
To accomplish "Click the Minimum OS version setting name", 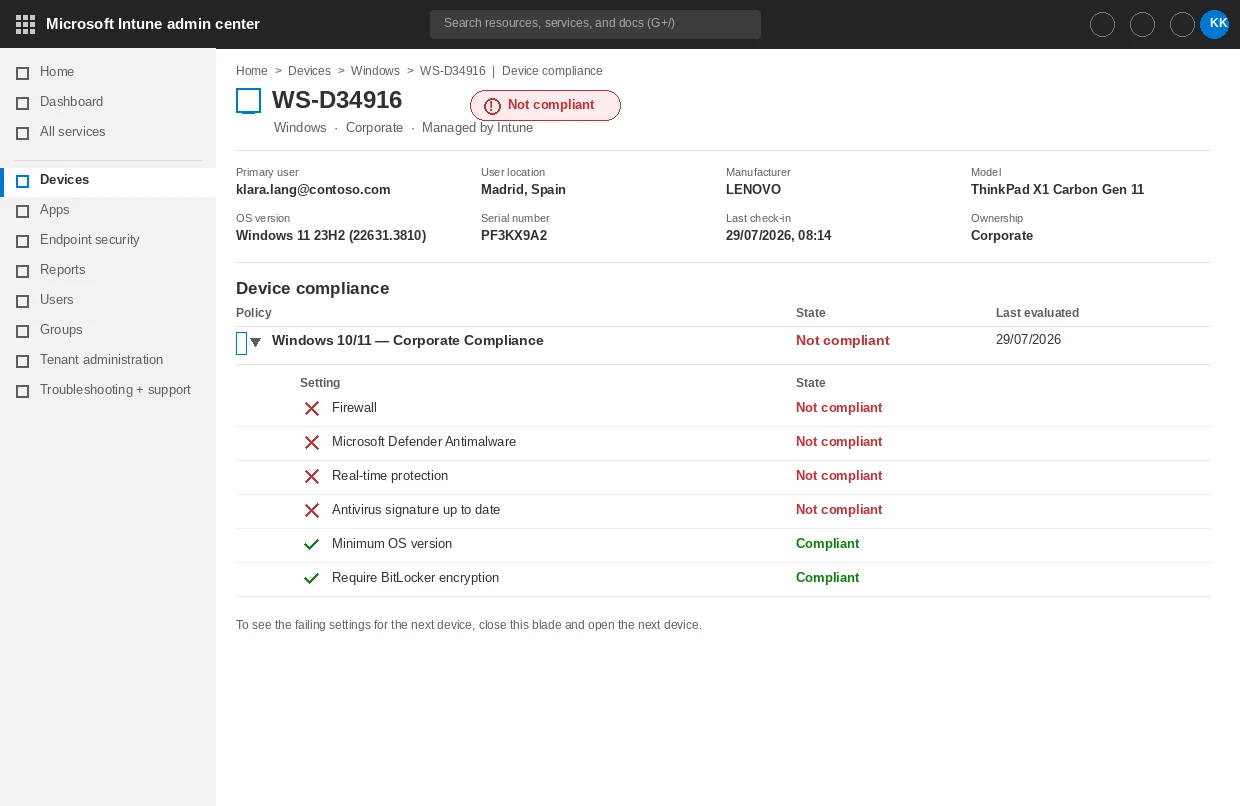I will (x=392, y=544).
